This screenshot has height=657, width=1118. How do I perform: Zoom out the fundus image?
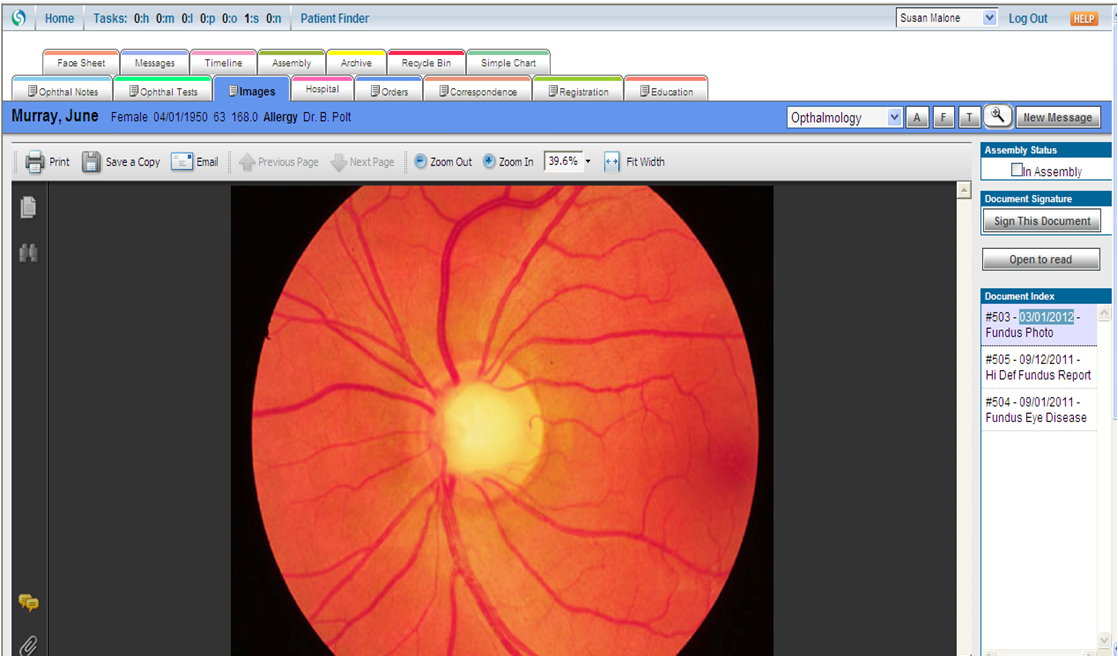point(420,162)
